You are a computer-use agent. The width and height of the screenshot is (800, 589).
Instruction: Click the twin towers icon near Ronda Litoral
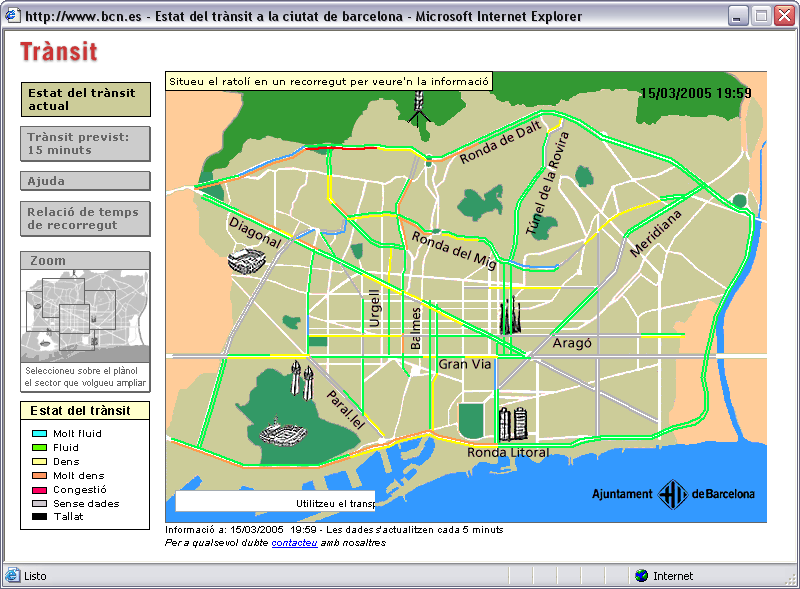pos(513,424)
